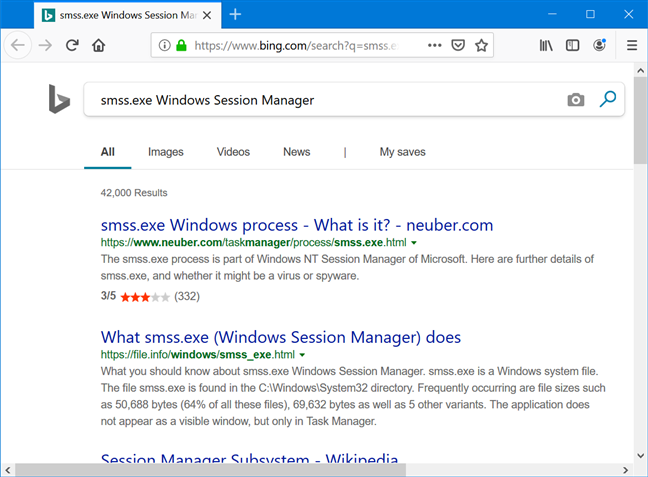Viewport: 648px width, 477px height.
Task: Click the vertical scrollbar down arrow
Action: [x=641, y=456]
